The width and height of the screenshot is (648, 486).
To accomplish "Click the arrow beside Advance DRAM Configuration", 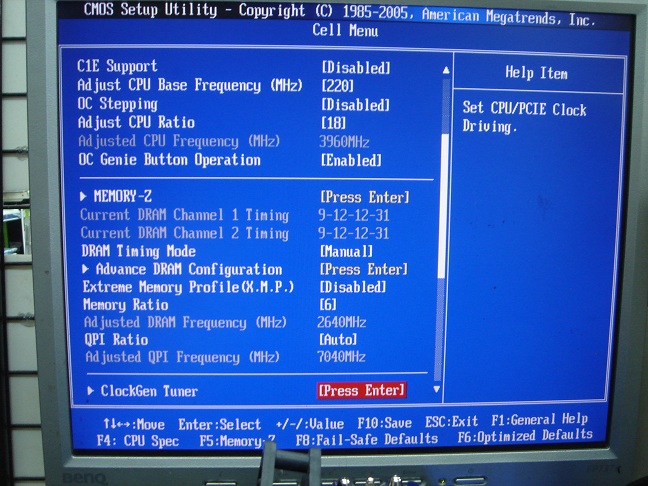I will [86, 269].
